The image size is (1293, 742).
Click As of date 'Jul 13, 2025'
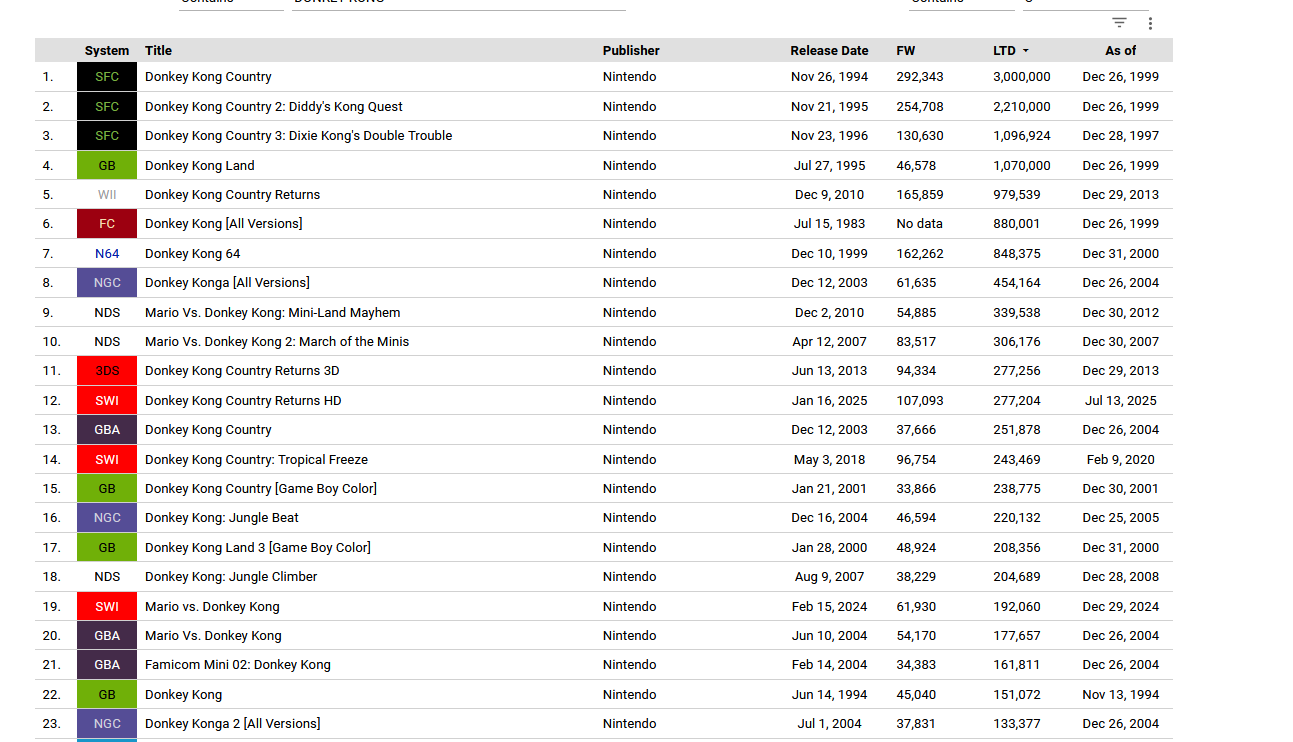click(1121, 401)
